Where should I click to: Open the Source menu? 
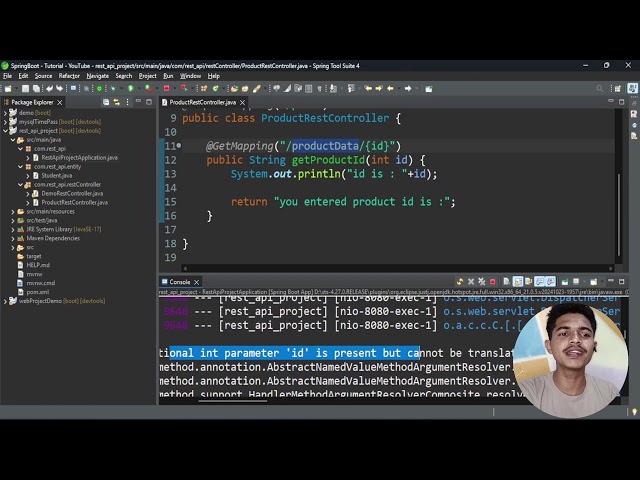(43, 76)
